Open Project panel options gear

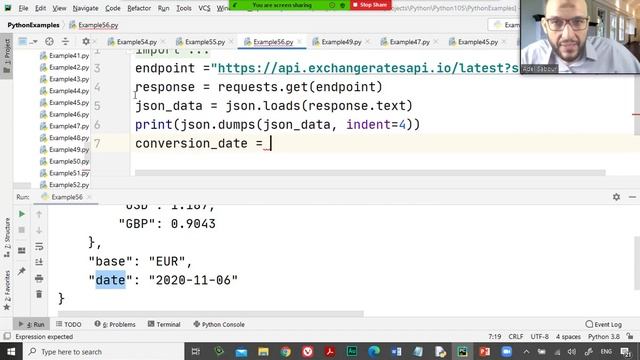pos(86,42)
